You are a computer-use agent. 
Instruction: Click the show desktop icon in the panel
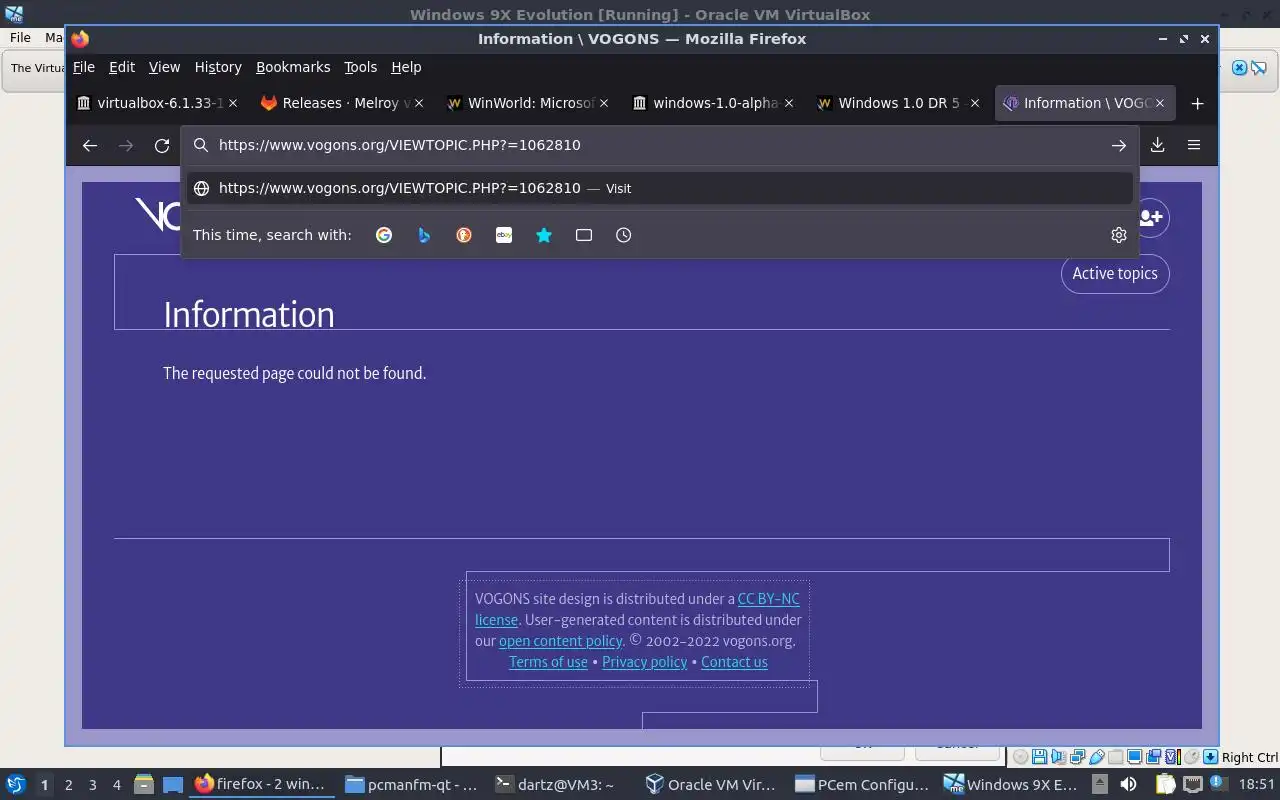click(x=173, y=784)
